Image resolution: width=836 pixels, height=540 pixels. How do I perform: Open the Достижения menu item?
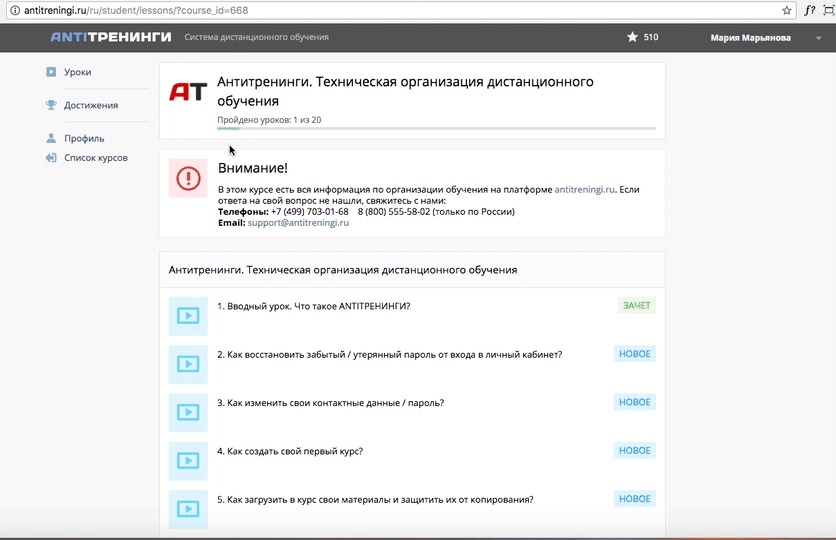[x=91, y=106]
